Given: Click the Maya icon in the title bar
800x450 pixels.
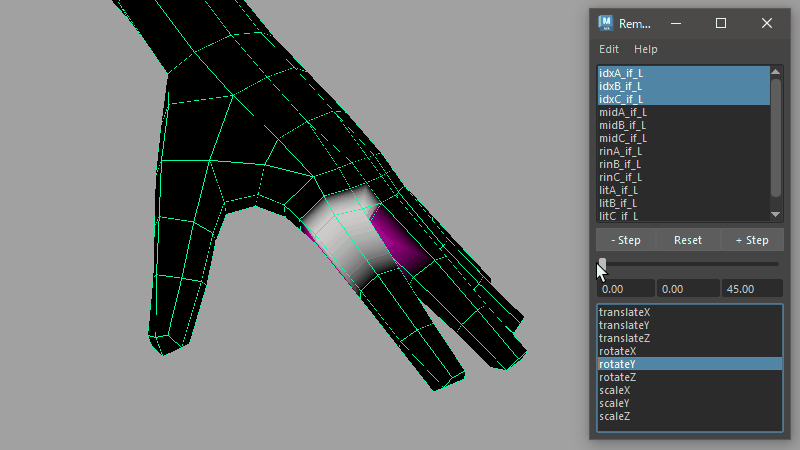Looking at the screenshot, I should pos(605,23).
